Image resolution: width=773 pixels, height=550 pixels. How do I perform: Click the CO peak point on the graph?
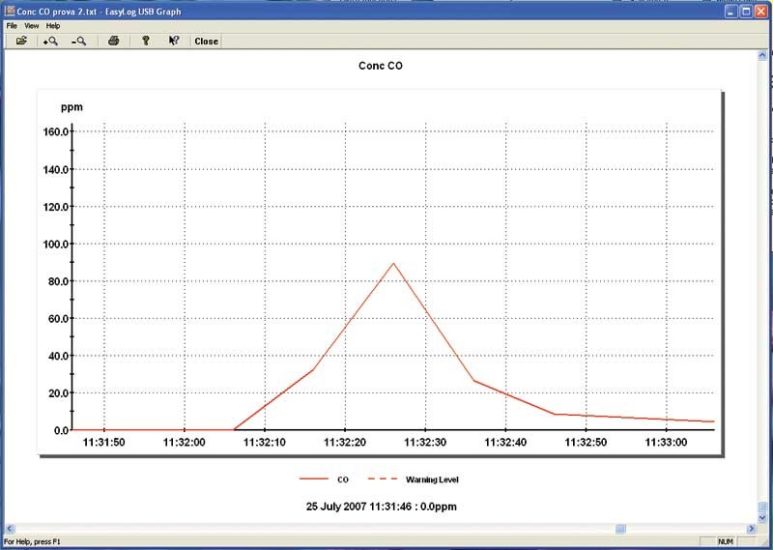(x=394, y=263)
